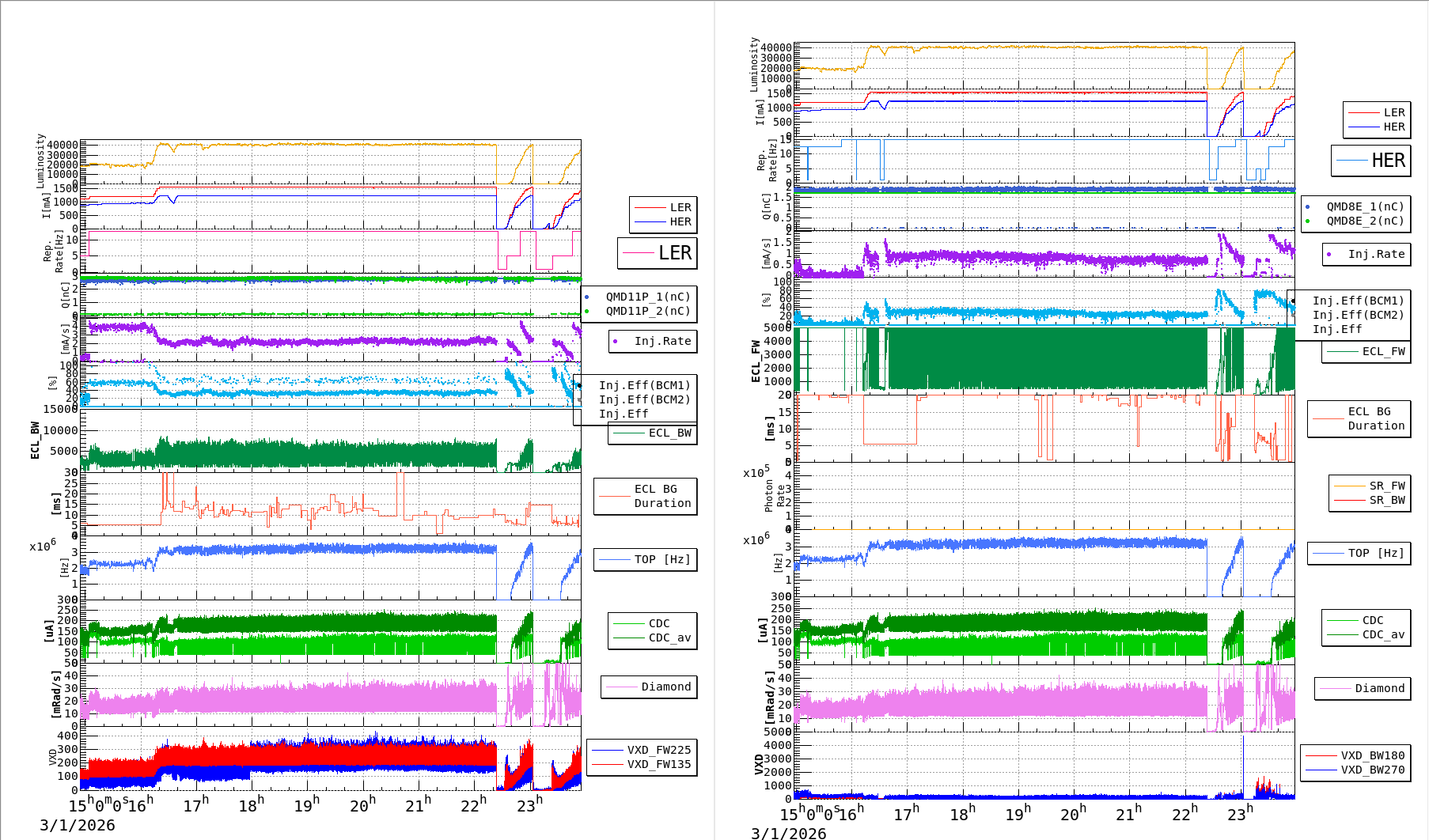The height and width of the screenshot is (840, 1429).
Task: Click Inj.Eff(BCM2) in the right plot legend
Action: [x=1358, y=315]
